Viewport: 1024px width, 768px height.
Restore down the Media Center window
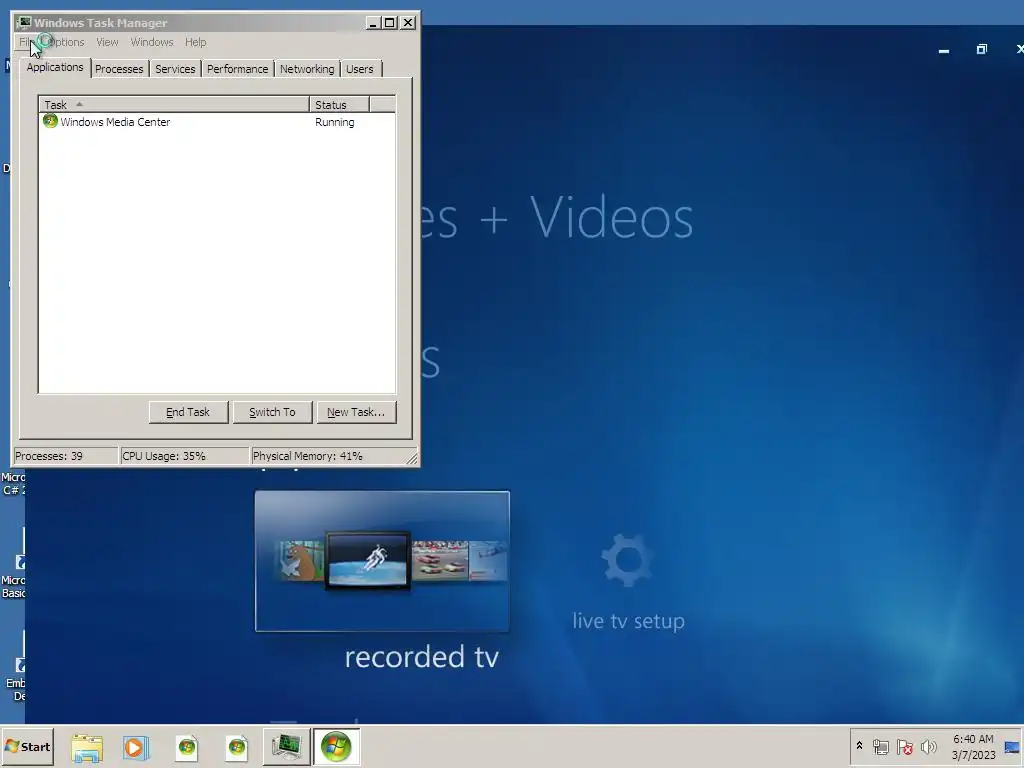point(982,50)
